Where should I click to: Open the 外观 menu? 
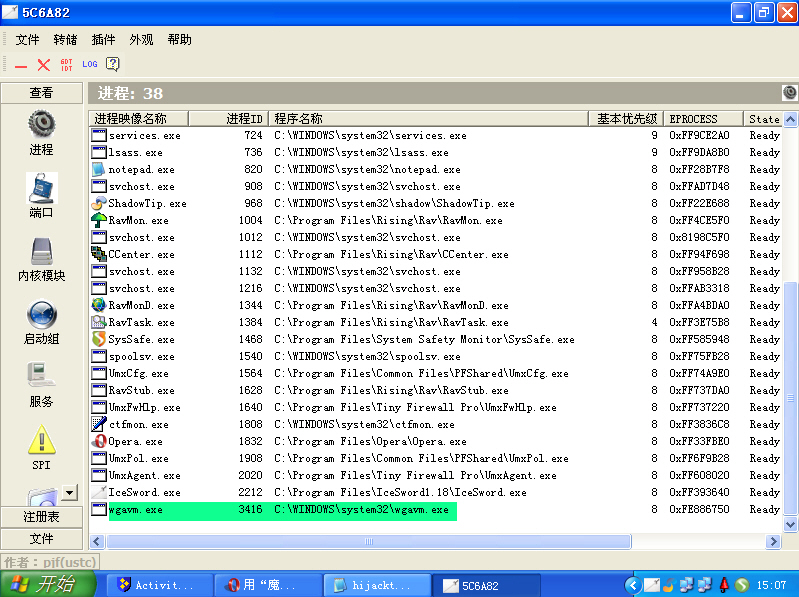pos(141,40)
